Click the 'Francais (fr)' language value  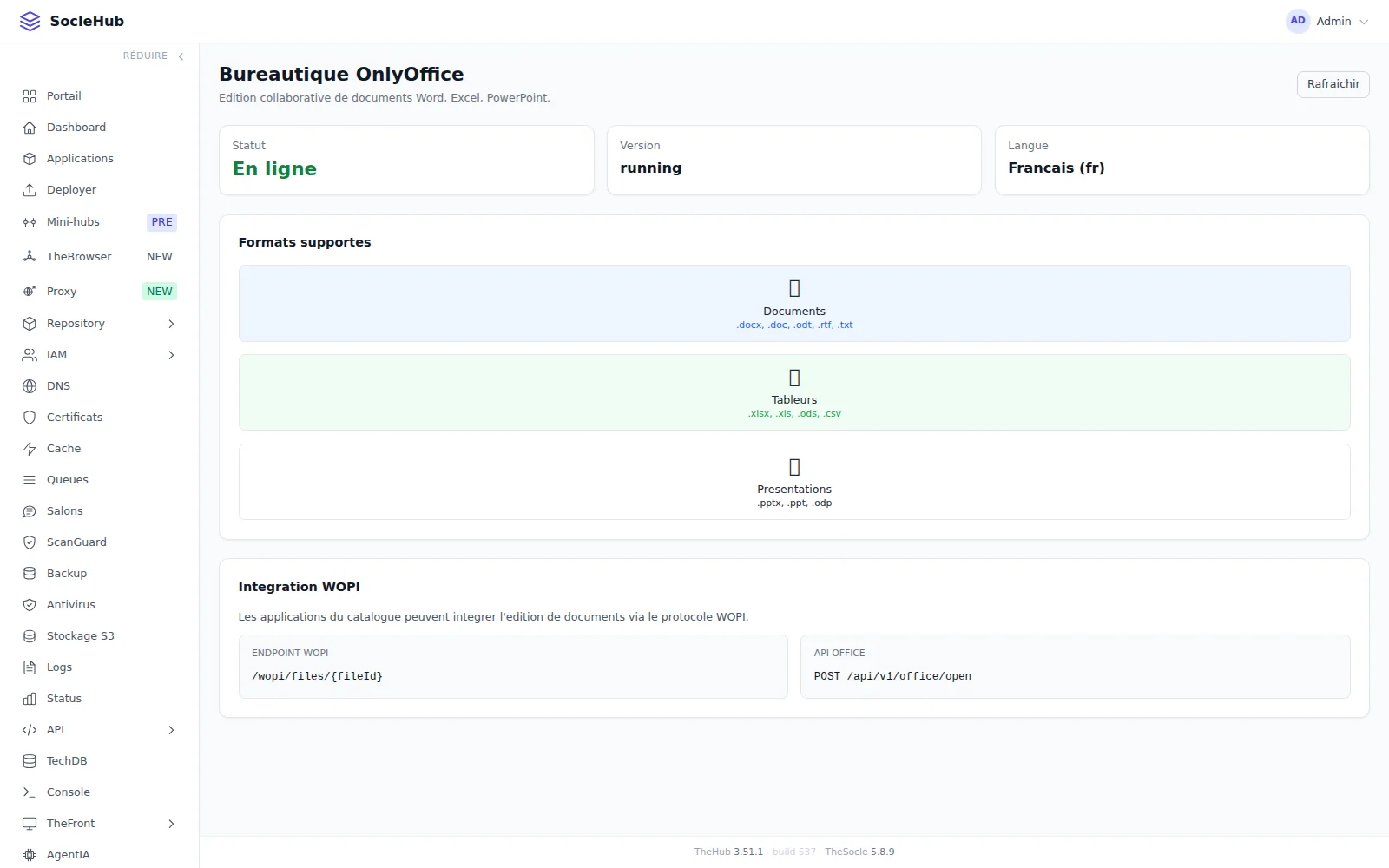(x=1056, y=168)
